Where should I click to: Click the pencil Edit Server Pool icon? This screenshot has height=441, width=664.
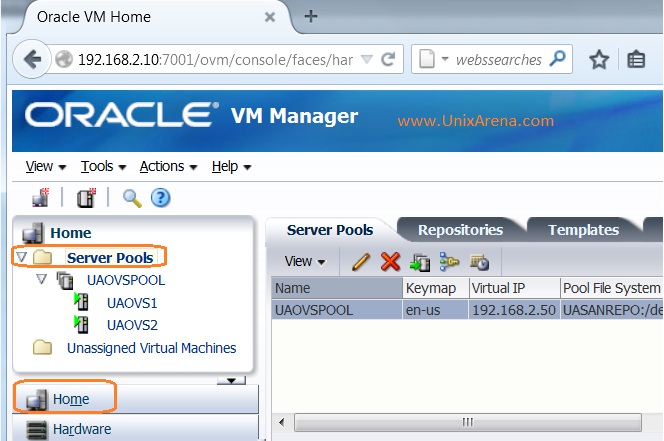(x=361, y=262)
